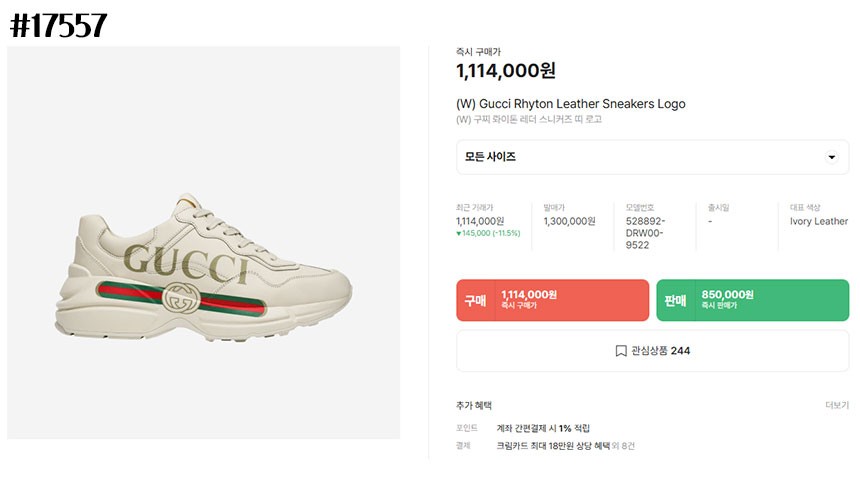Click the 발매가 1,300,000원 value
Screen dimensions: 860x494
(569, 222)
